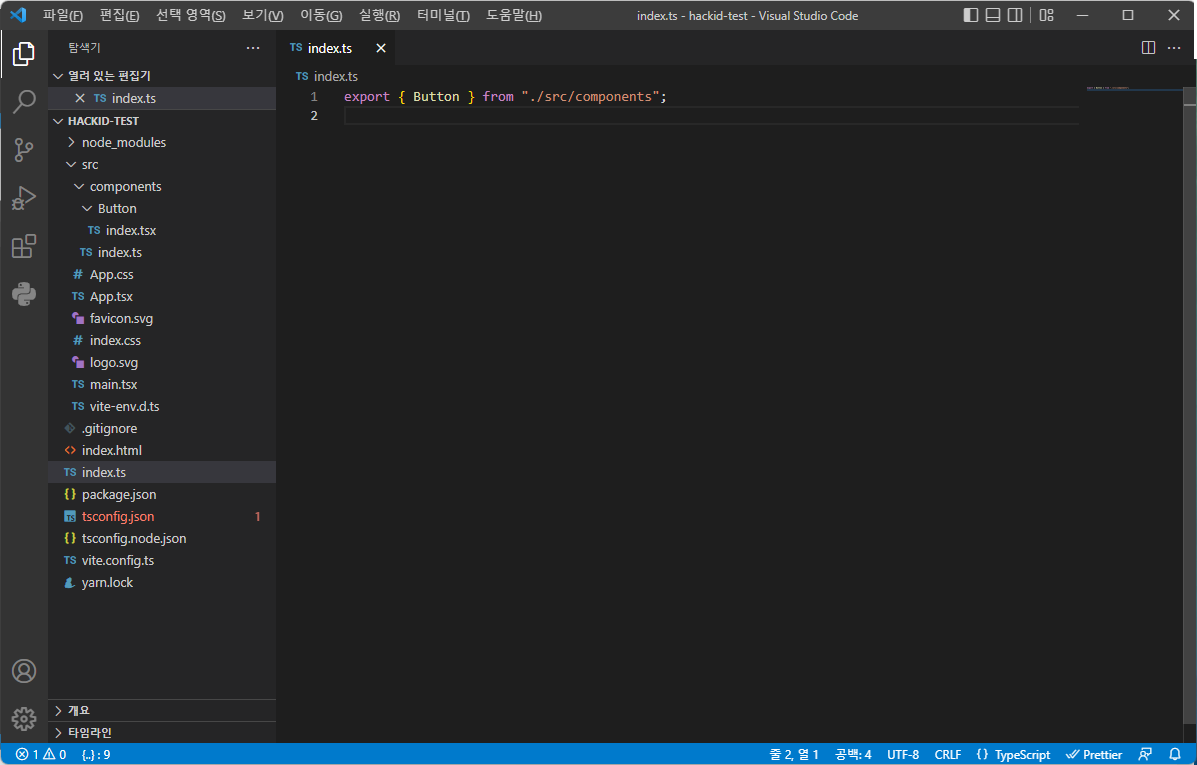Change CRLF end of line sequence
The width and height of the screenshot is (1197, 765).
[947, 754]
